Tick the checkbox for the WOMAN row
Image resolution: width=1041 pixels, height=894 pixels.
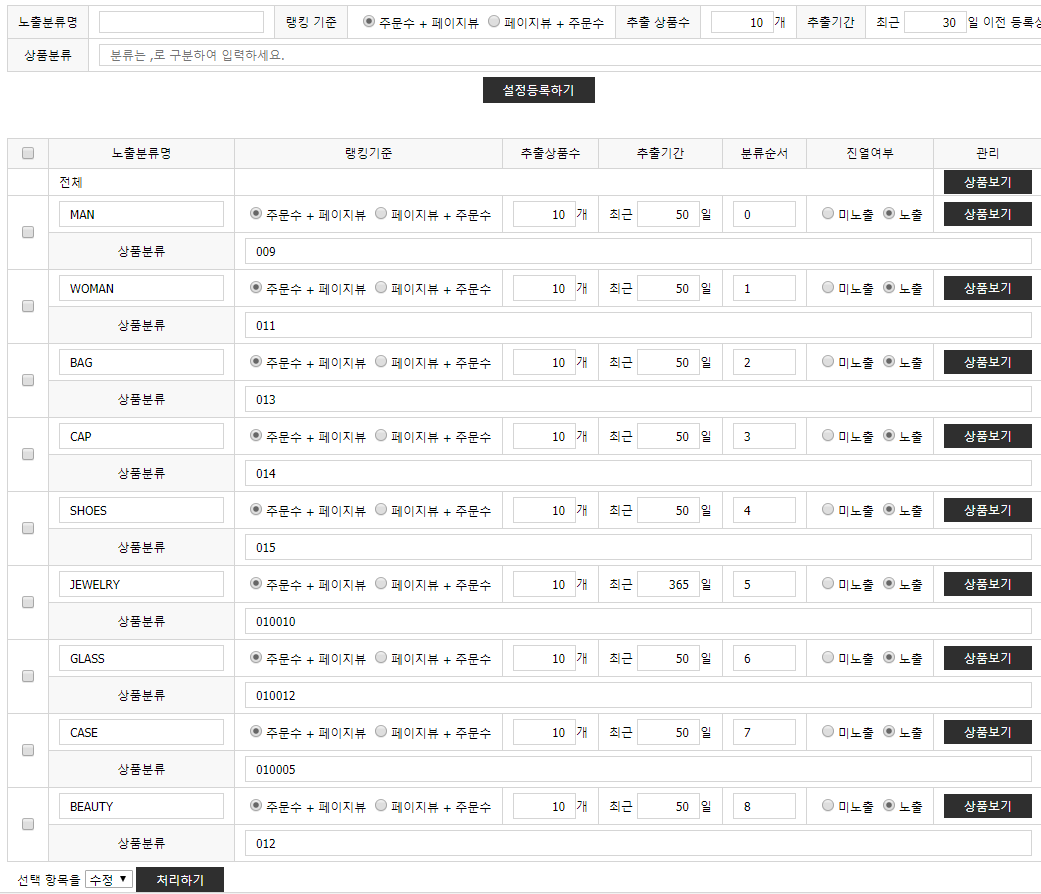point(28,306)
